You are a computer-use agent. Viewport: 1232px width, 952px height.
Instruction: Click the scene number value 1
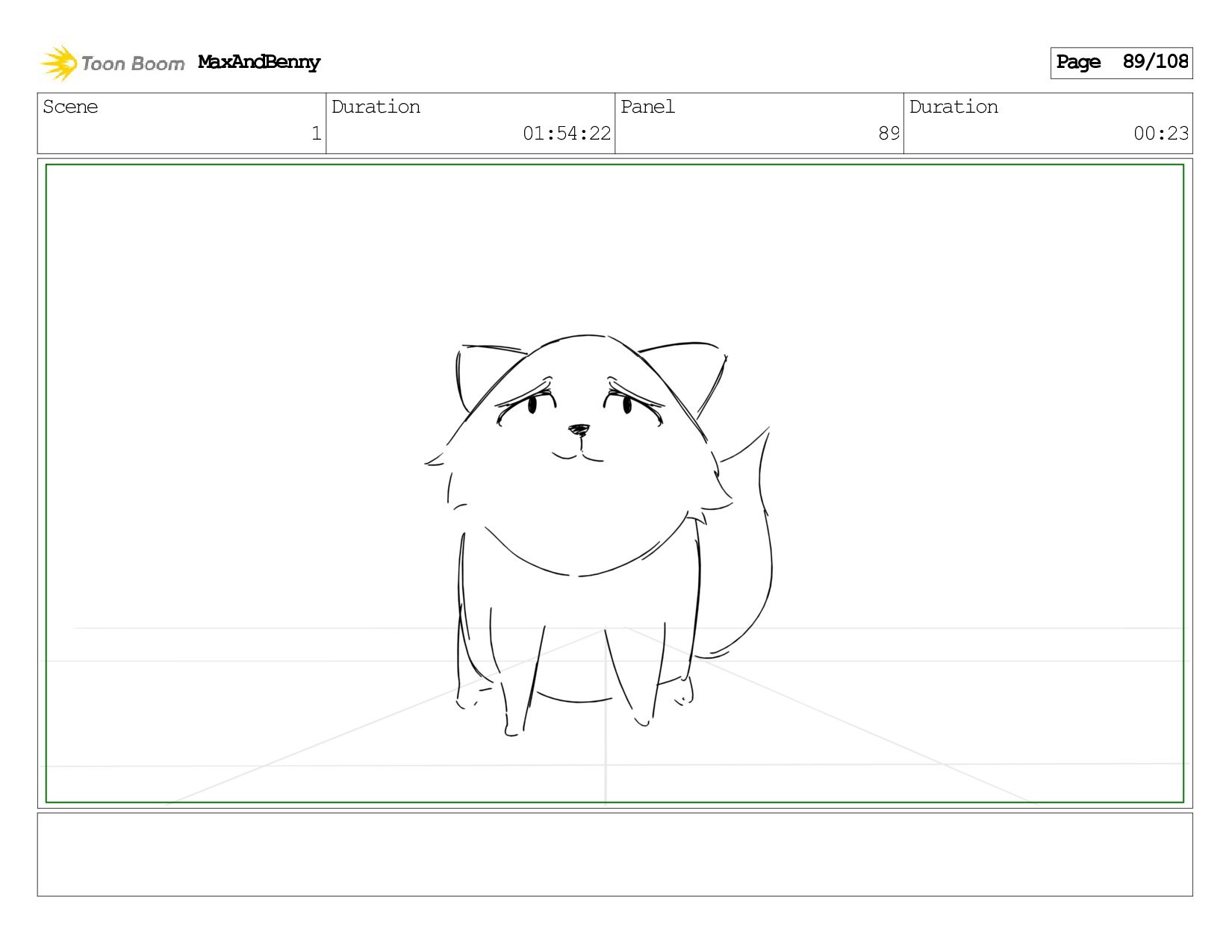click(x=317, y=134)
